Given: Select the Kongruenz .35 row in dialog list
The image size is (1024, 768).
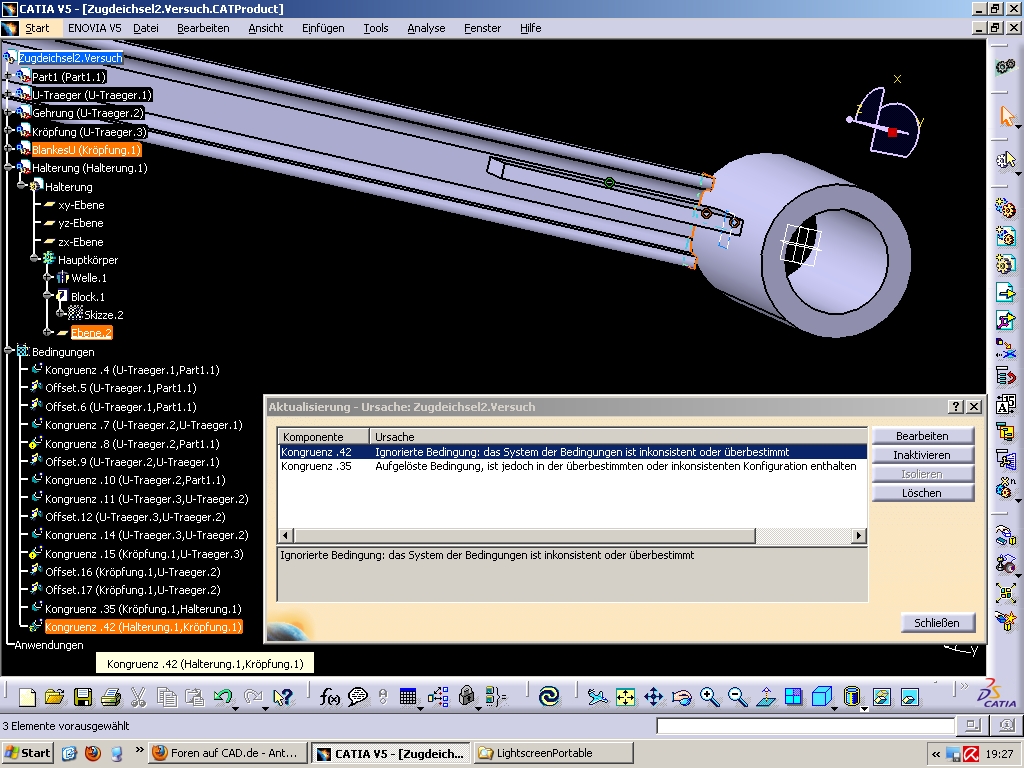Looking at the screenshot, I should pos(573,466).
